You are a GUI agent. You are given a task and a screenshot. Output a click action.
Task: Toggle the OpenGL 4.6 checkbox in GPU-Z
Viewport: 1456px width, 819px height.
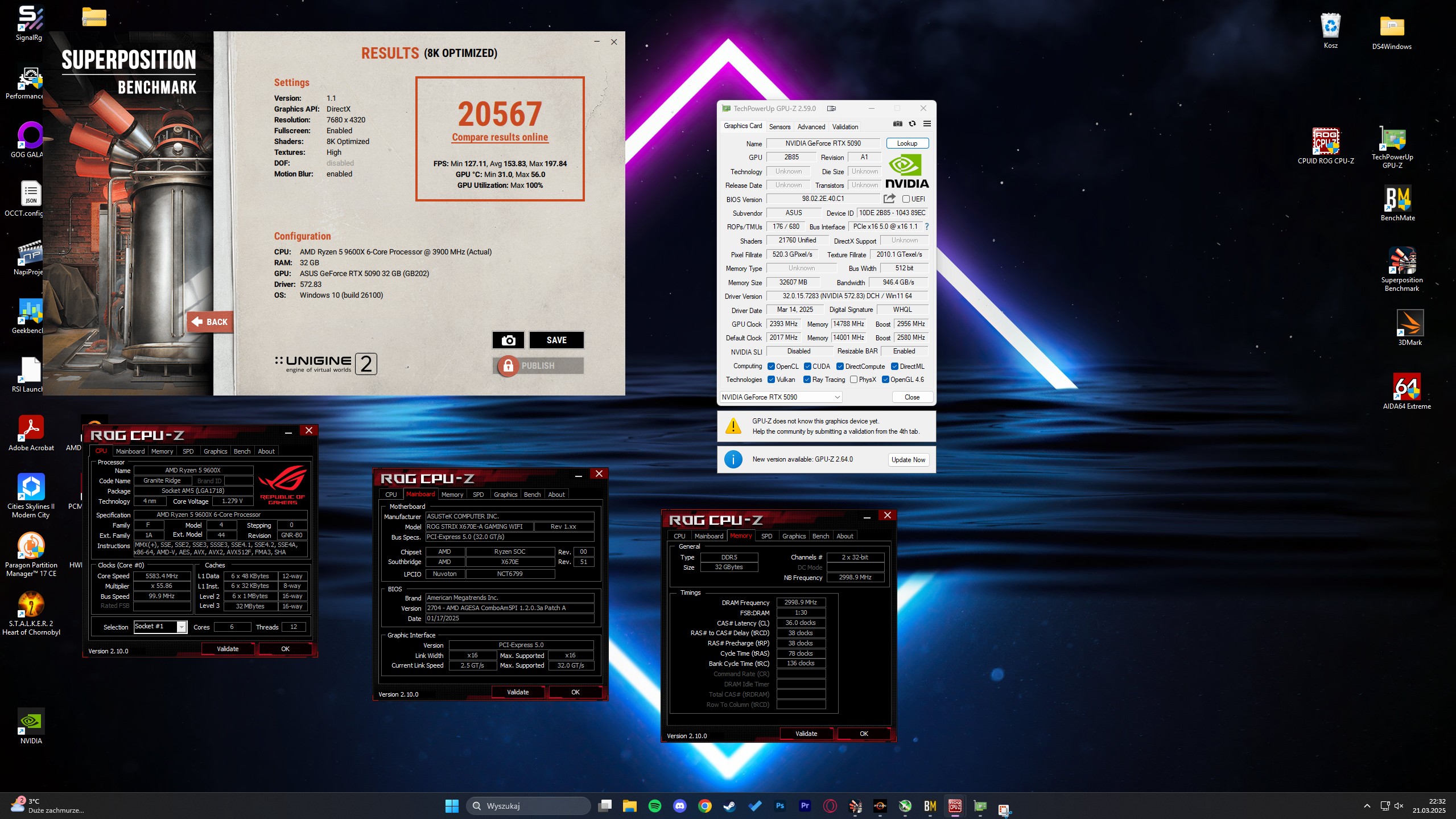coord(885,380)
